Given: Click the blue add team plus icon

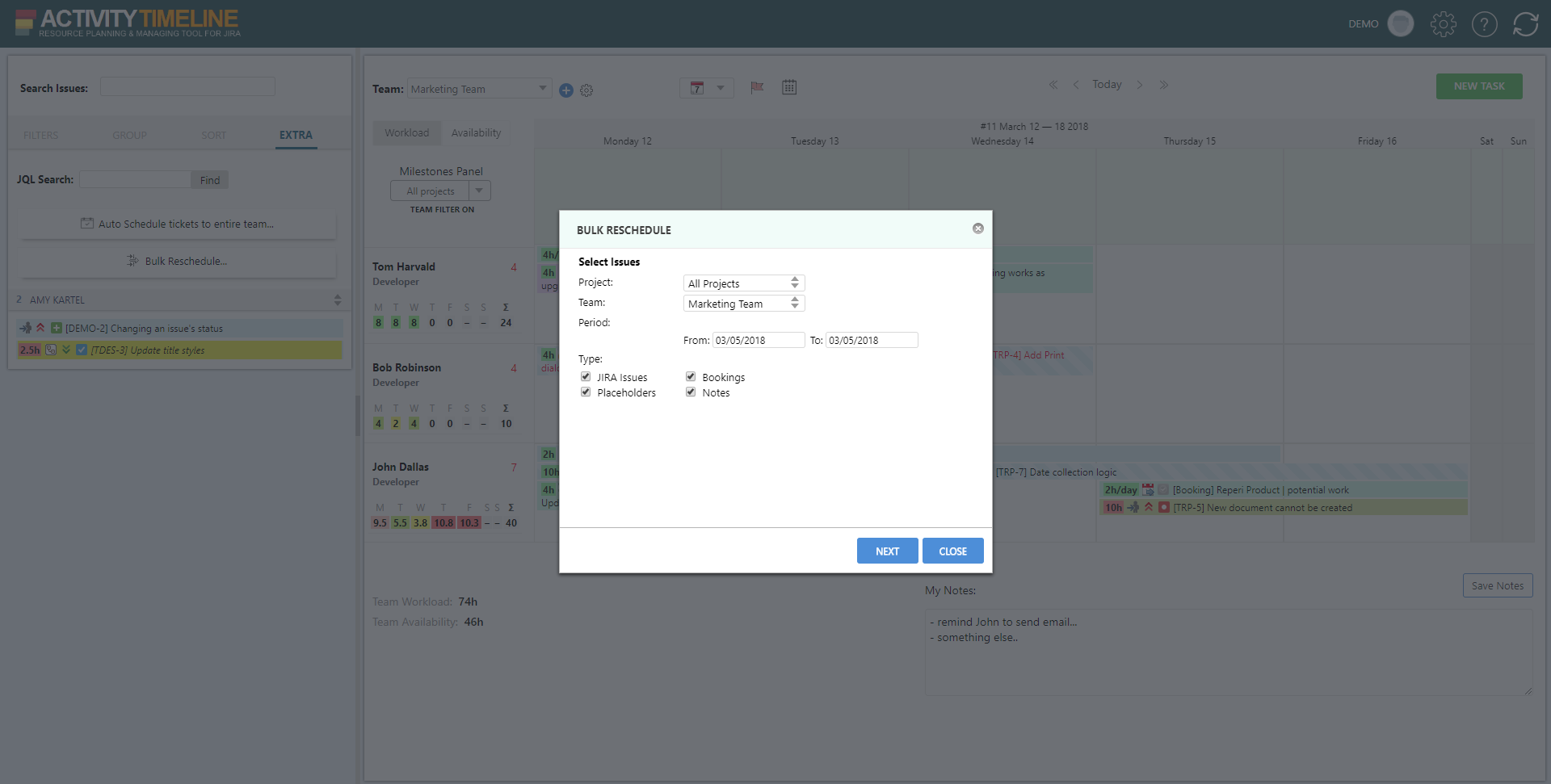Looking at the screenshot, I should pos(566,90).
